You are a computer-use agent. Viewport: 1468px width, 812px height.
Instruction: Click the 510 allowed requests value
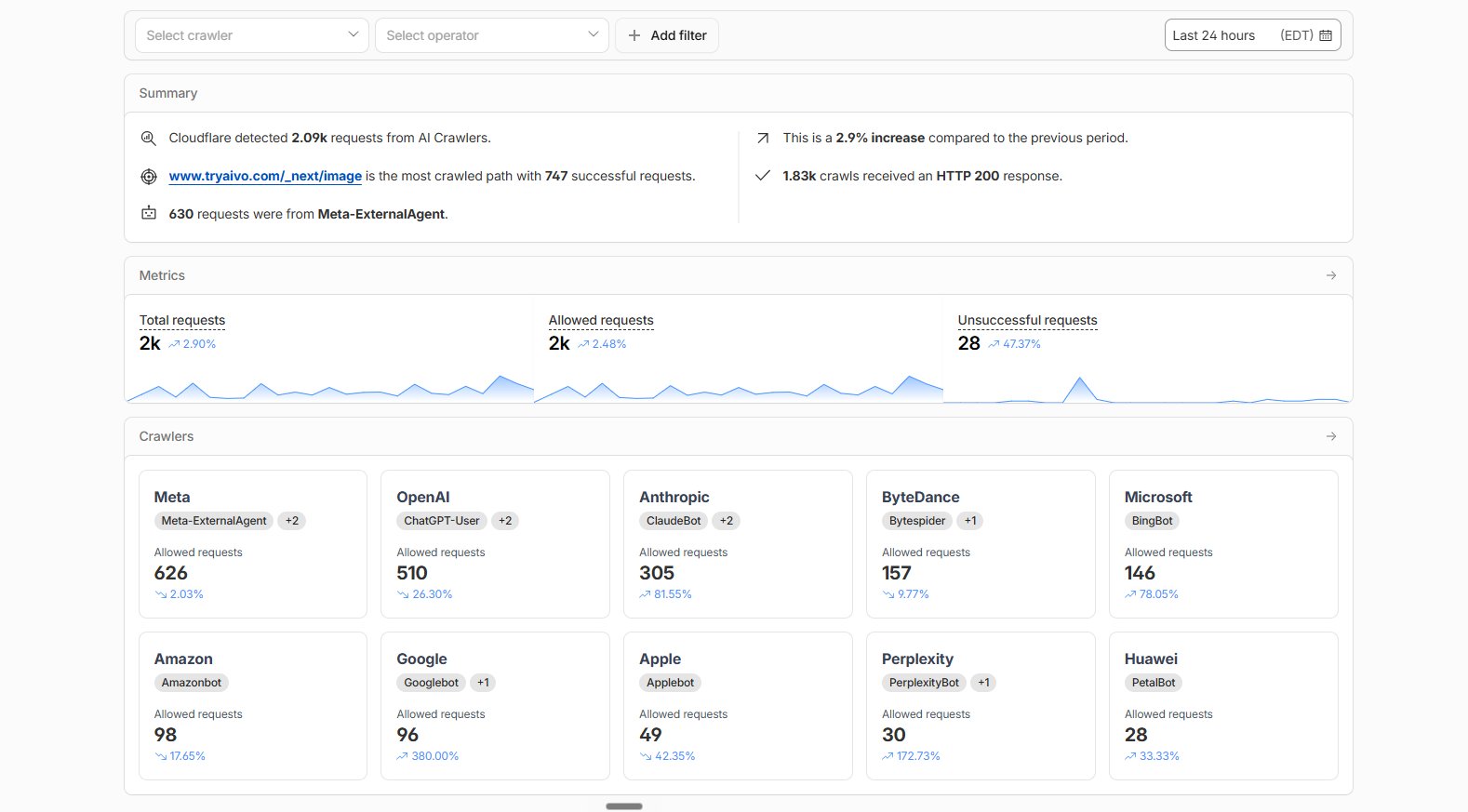point(412,573)
